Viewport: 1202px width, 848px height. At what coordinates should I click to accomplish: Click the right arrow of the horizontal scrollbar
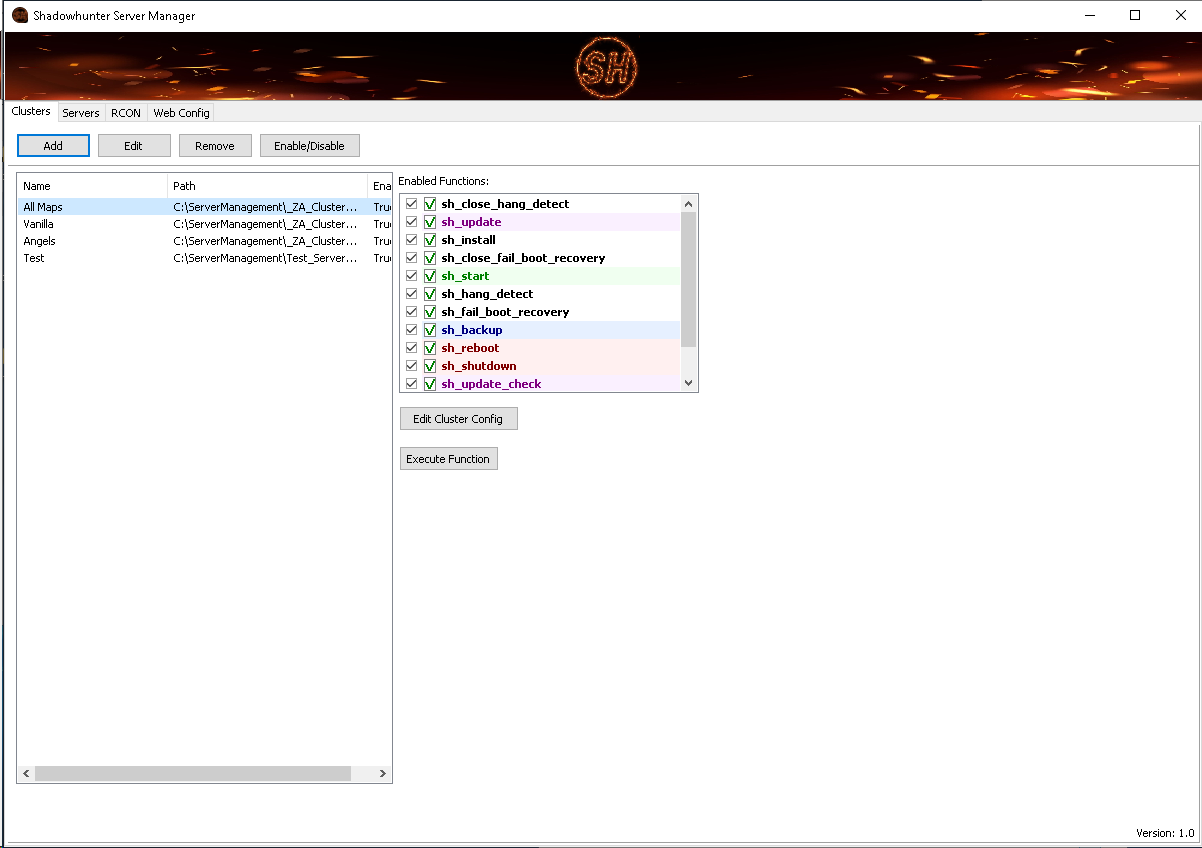click(383, 773)
